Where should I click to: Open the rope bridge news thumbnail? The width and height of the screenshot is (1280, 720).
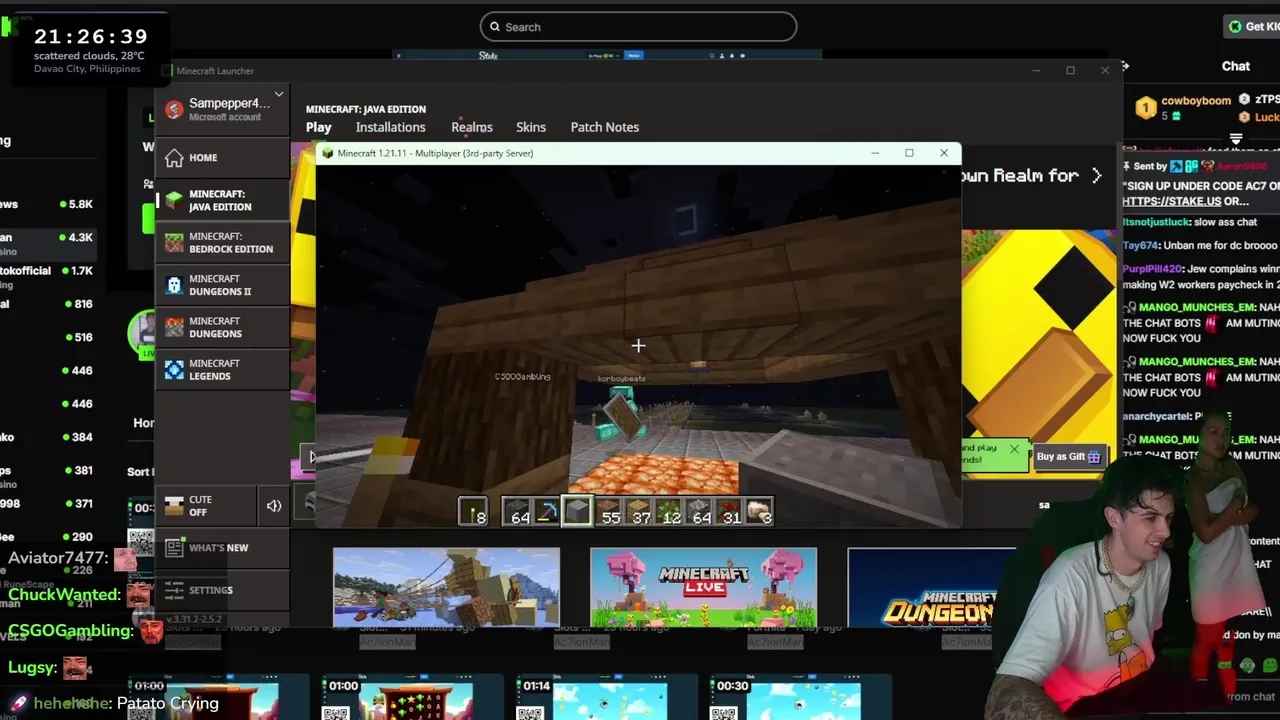click(x=446, y=587)
